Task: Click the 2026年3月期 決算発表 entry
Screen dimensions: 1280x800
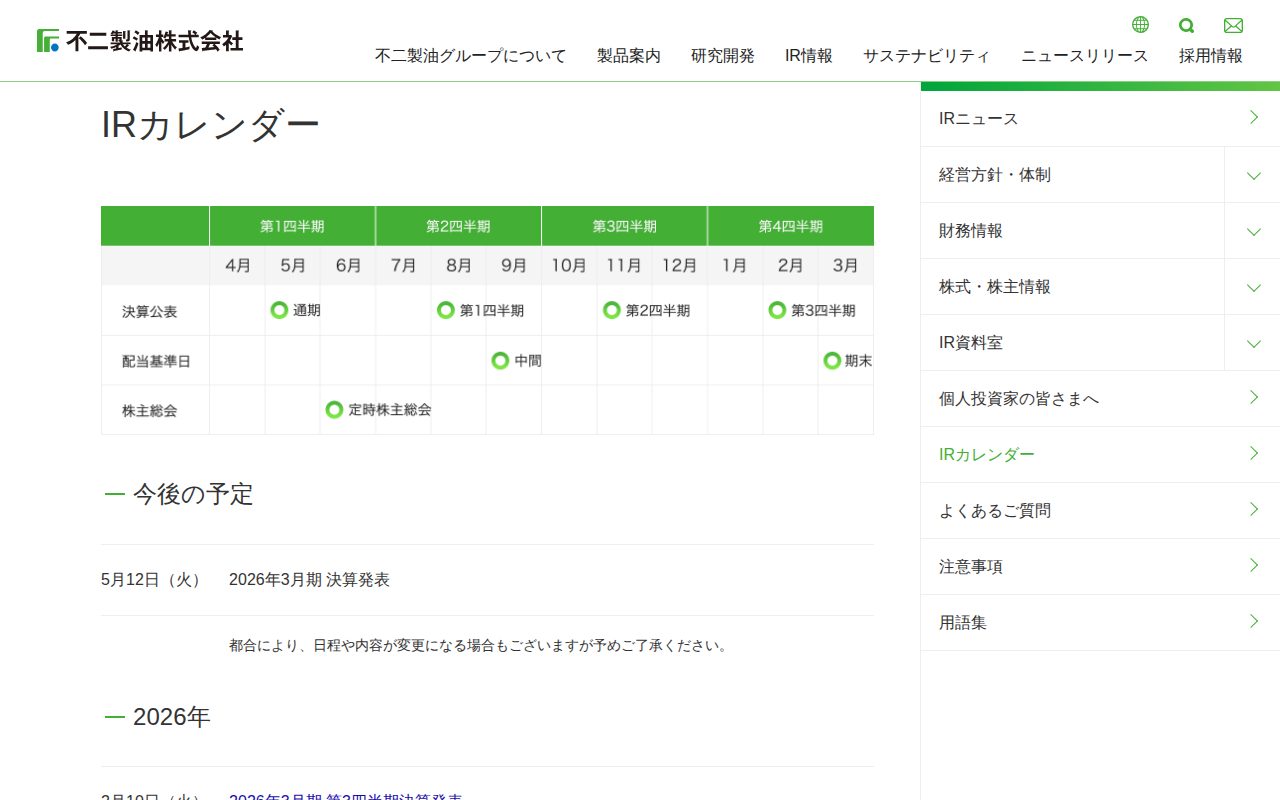Action: click(x=309, y=580)
